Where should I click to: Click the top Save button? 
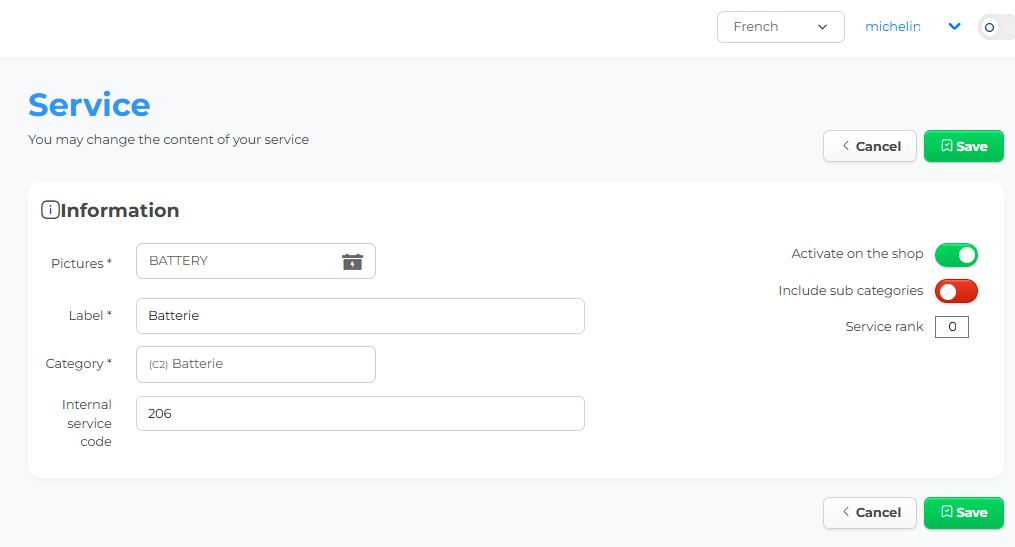coord(964,146)
